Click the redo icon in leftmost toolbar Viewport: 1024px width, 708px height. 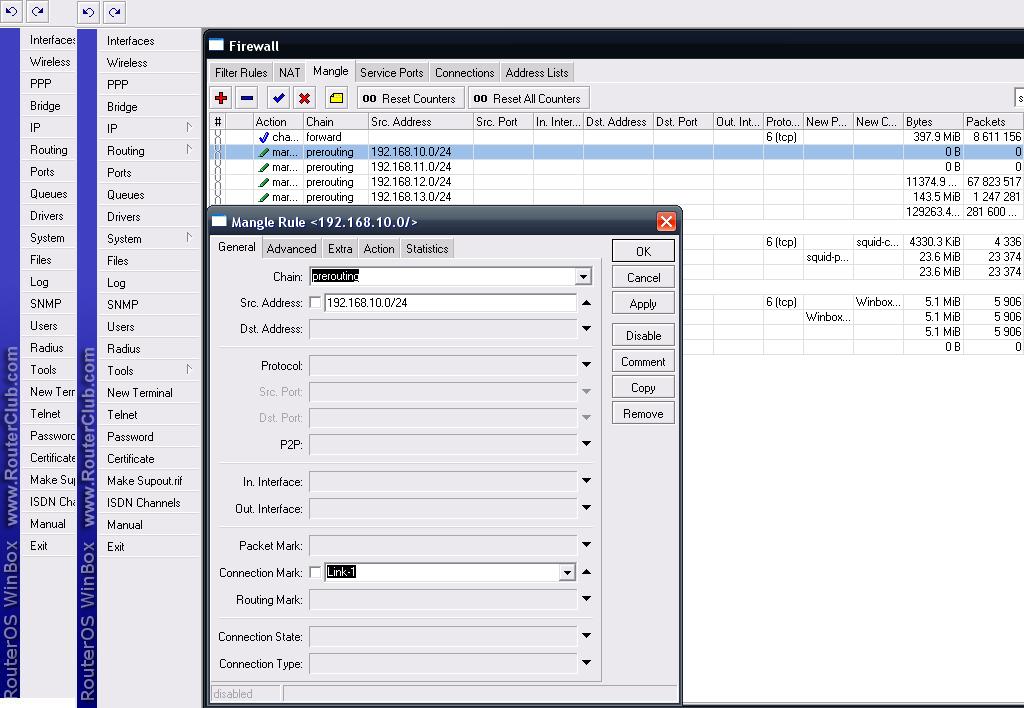pyautogui.click(x=37, y=11)
